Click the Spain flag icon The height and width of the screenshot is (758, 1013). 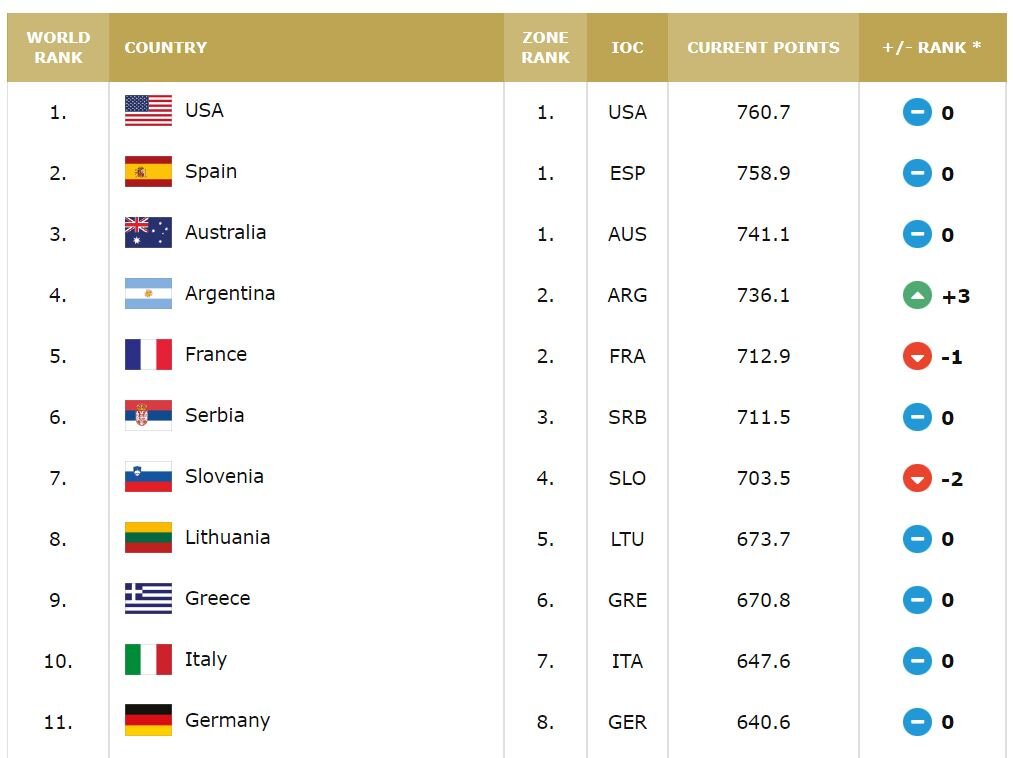pos(148,172)
